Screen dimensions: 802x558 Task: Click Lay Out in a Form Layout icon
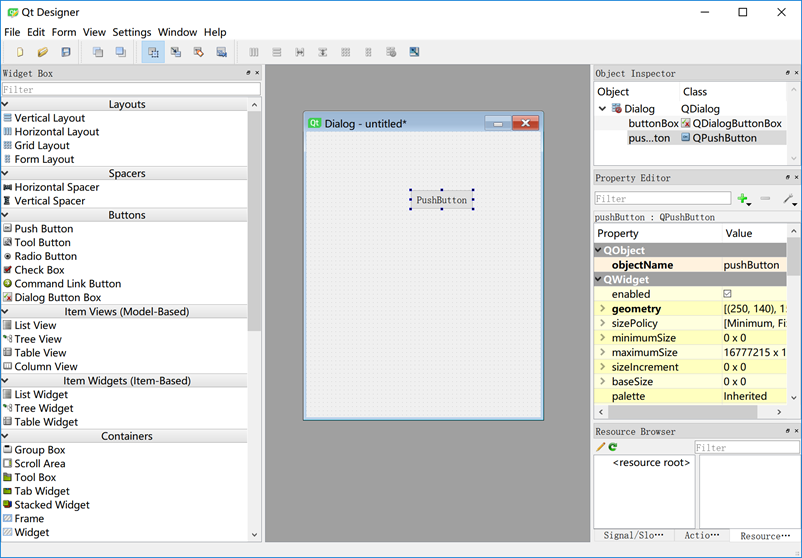368,52
